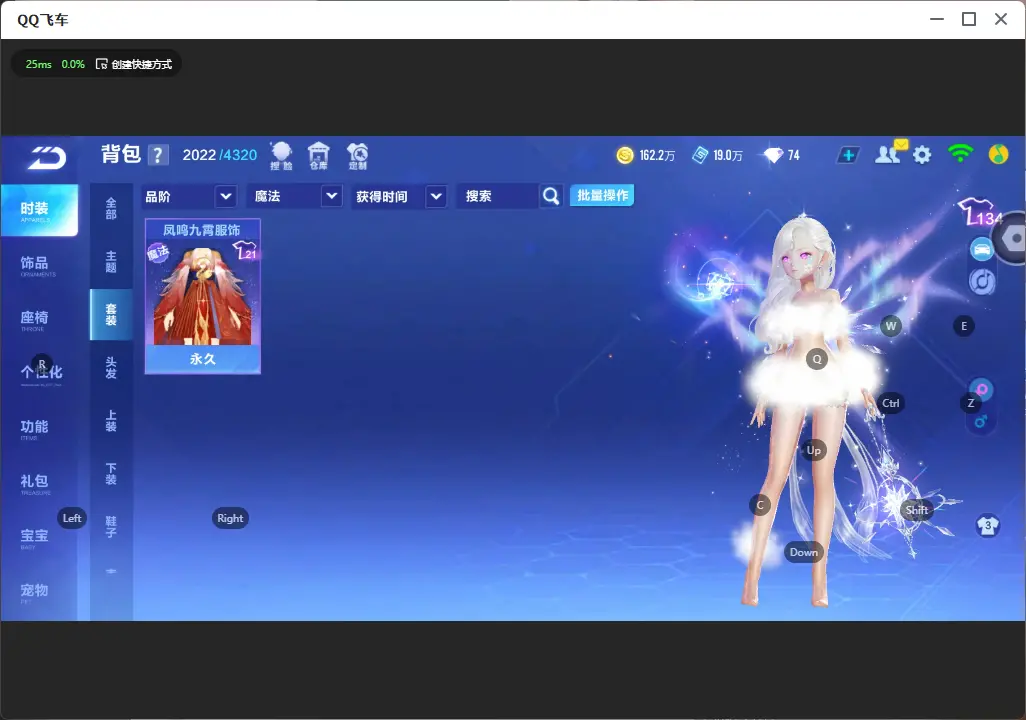Viewport: 1026px width, 720px height.
Task: Click the shirt icon with number 3
Action: tap(987, 526)
